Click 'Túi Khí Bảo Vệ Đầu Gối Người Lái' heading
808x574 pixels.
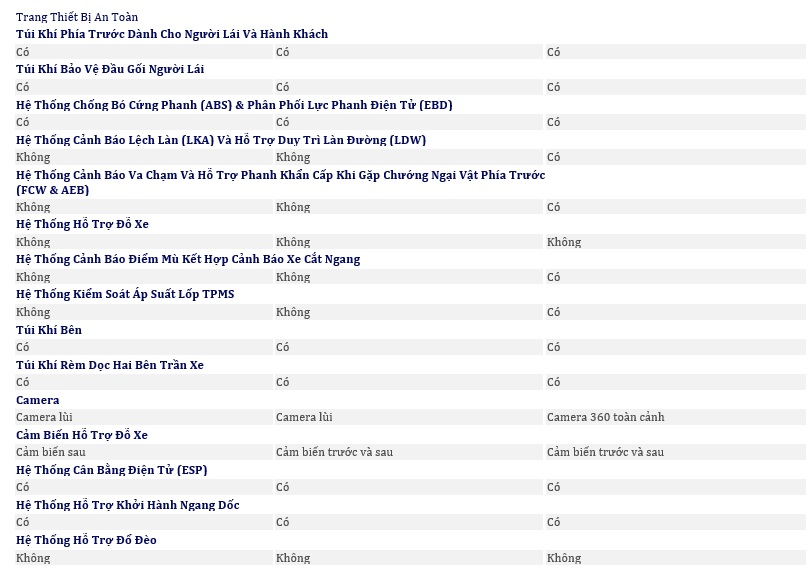pos(110,69)
